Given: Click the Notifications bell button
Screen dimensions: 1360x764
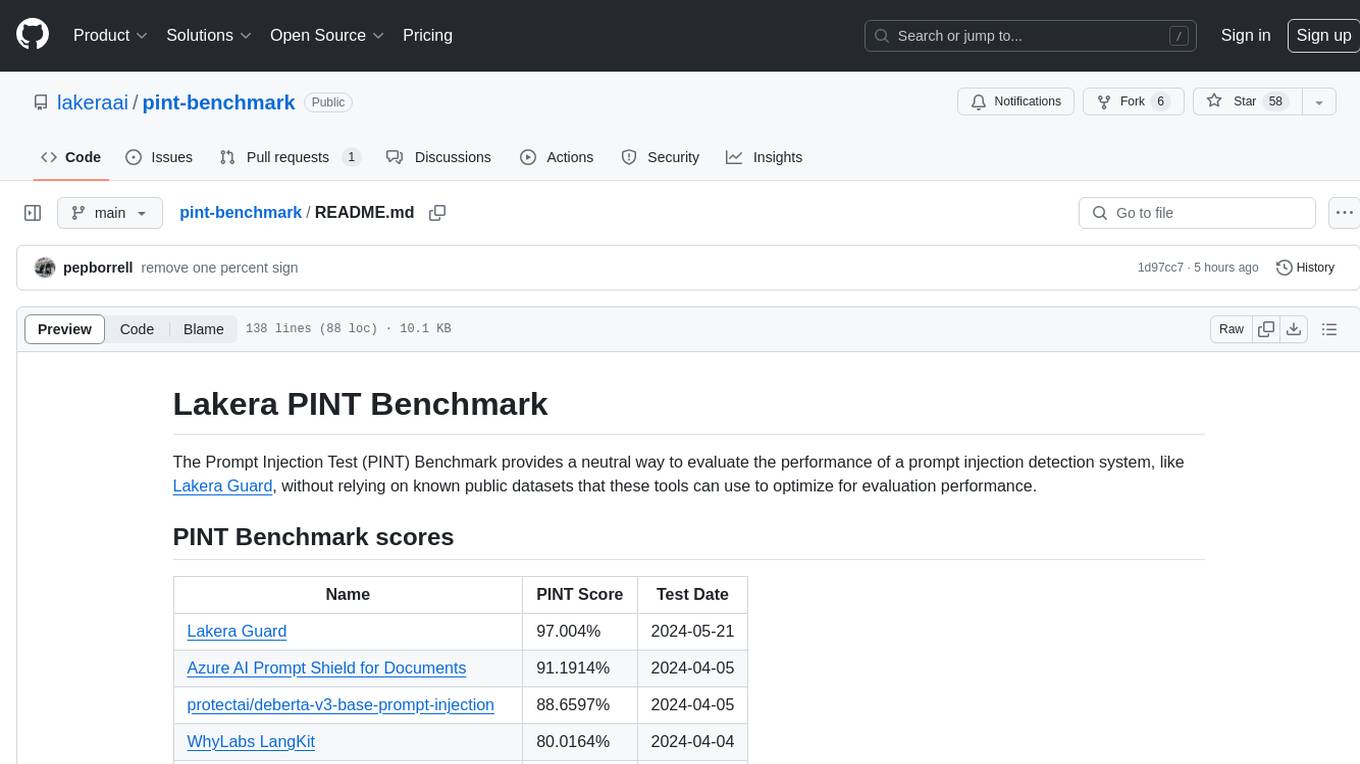Looking at the screenshot, I should pos(1016,102).
